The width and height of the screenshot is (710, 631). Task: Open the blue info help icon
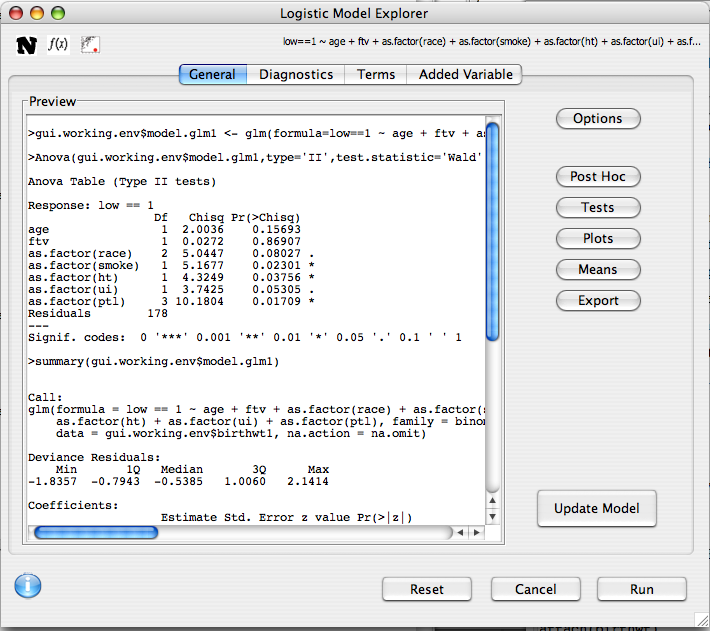coord(28,586)
